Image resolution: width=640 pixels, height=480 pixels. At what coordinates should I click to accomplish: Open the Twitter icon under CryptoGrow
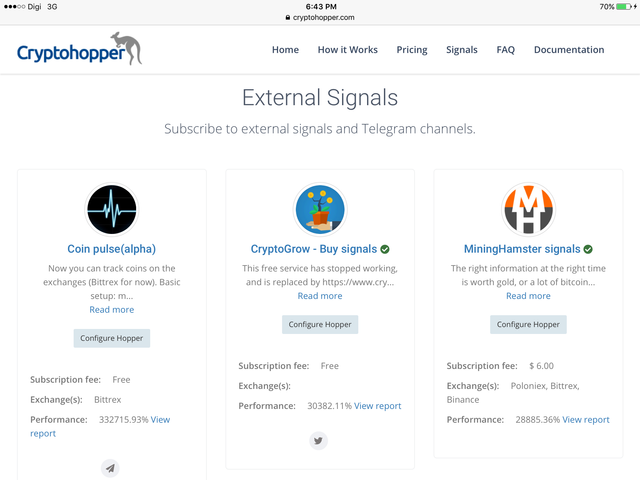pyautogui.click(x=319, y=440)
